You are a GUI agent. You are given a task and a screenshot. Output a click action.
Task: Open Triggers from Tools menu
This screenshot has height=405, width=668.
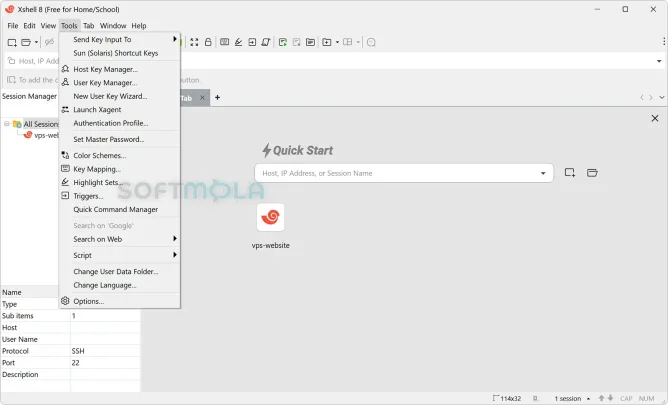[x=120, y=196]
